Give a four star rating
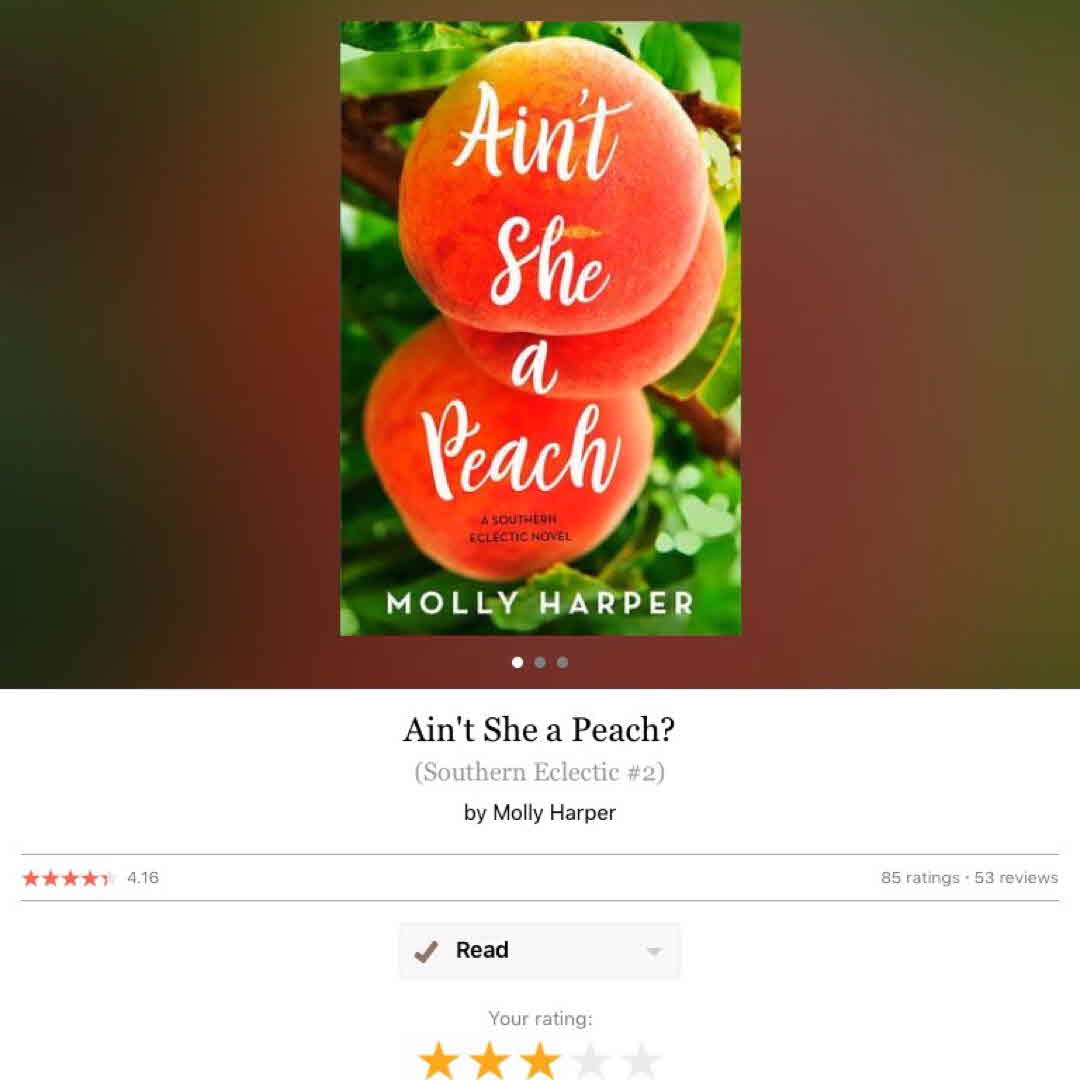Screen dimensions: 1080x1080 tap(590, 1061)
